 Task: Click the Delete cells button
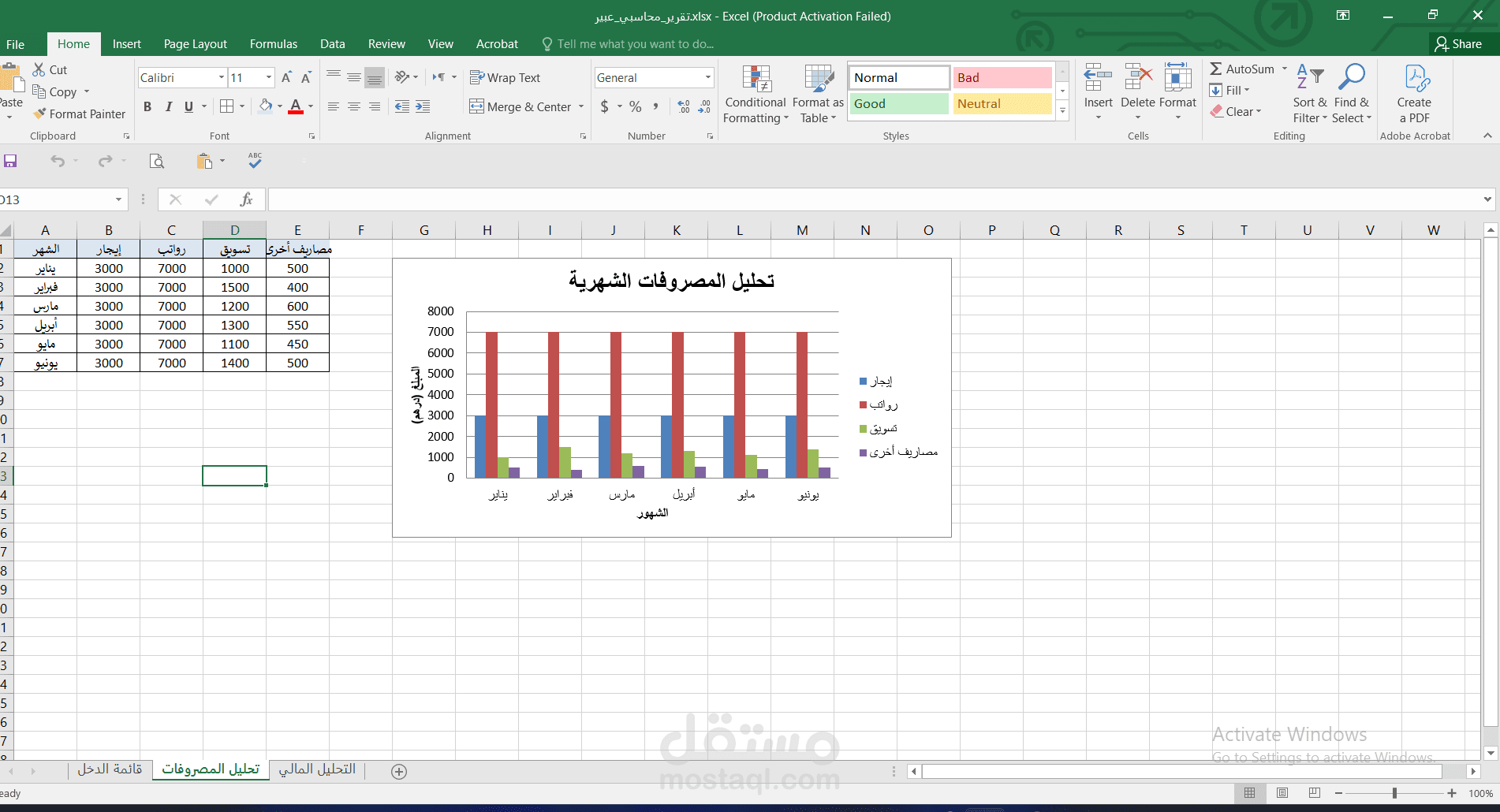(1138, 93)
